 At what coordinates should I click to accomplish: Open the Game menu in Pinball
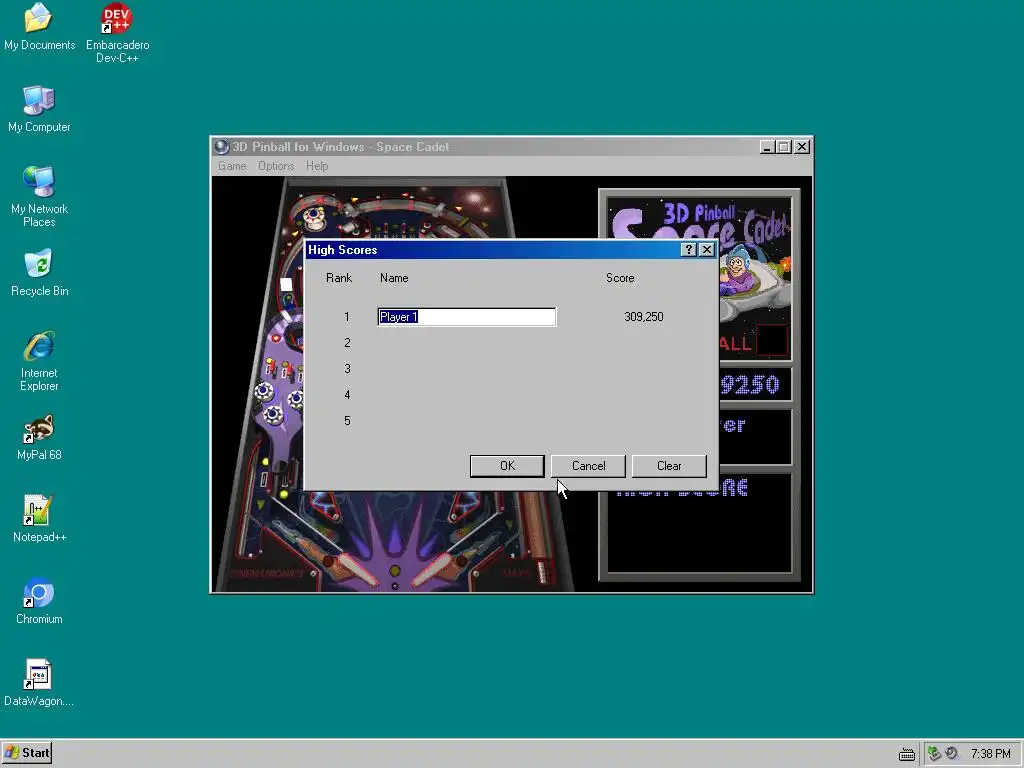232,166
